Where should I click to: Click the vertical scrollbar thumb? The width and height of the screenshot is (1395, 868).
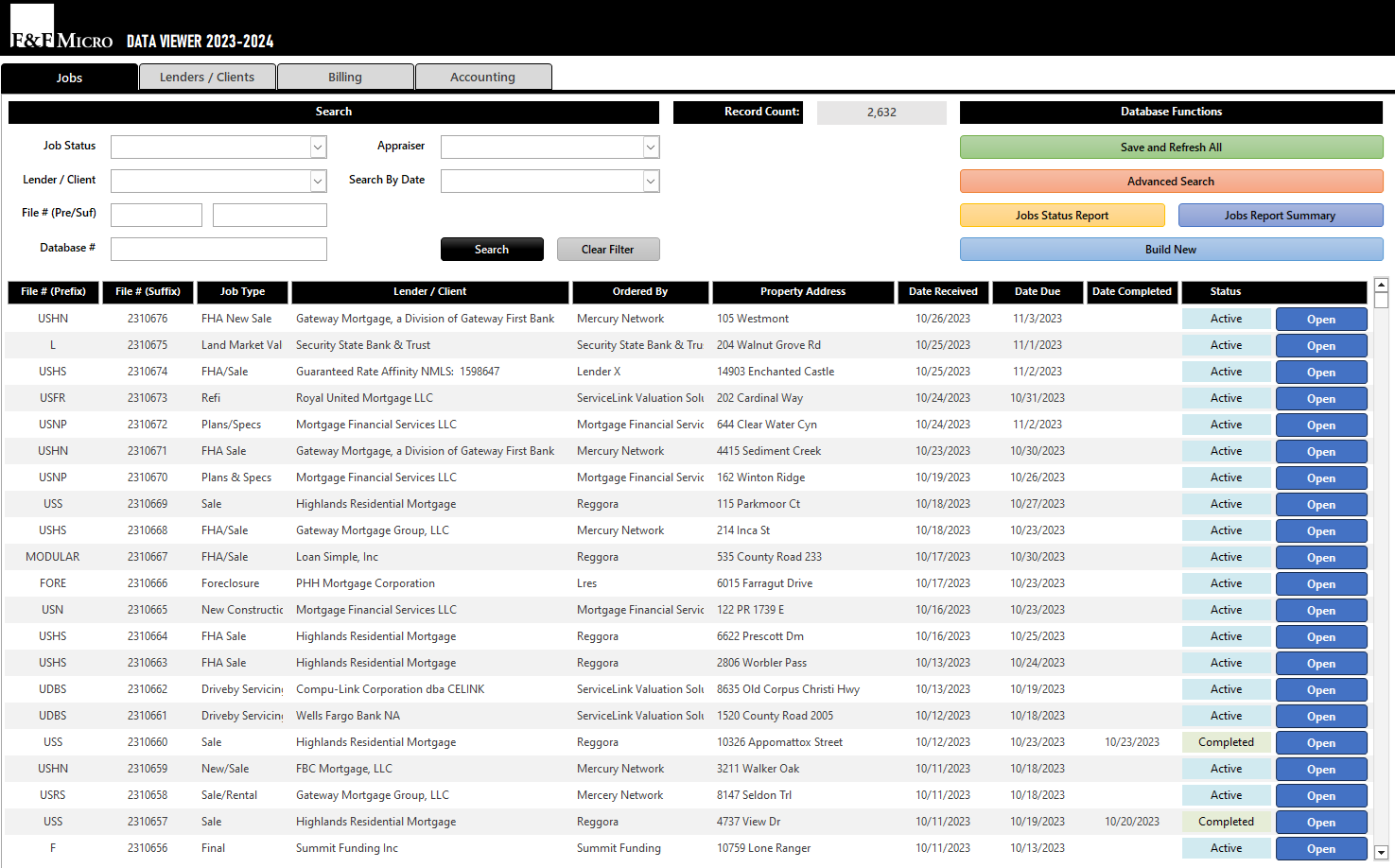coord(1381,301)
